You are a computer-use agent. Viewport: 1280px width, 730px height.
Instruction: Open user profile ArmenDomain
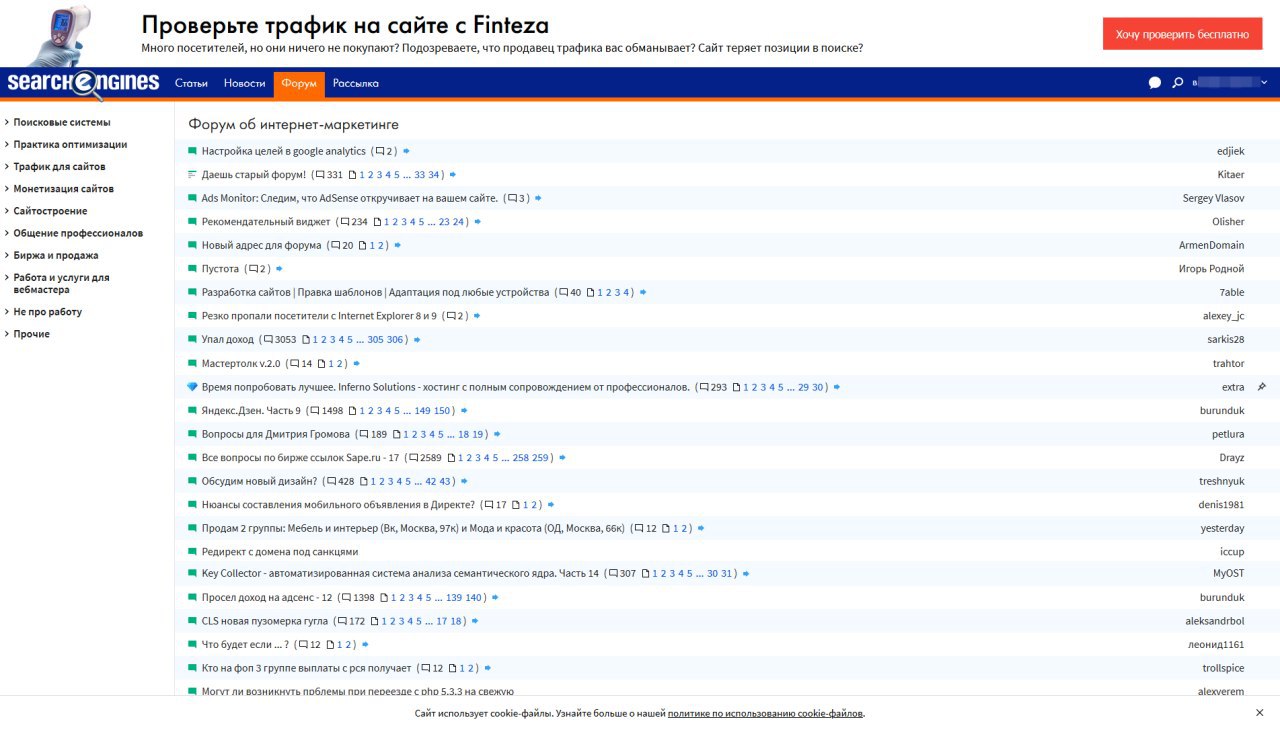tap(1212, 245)
